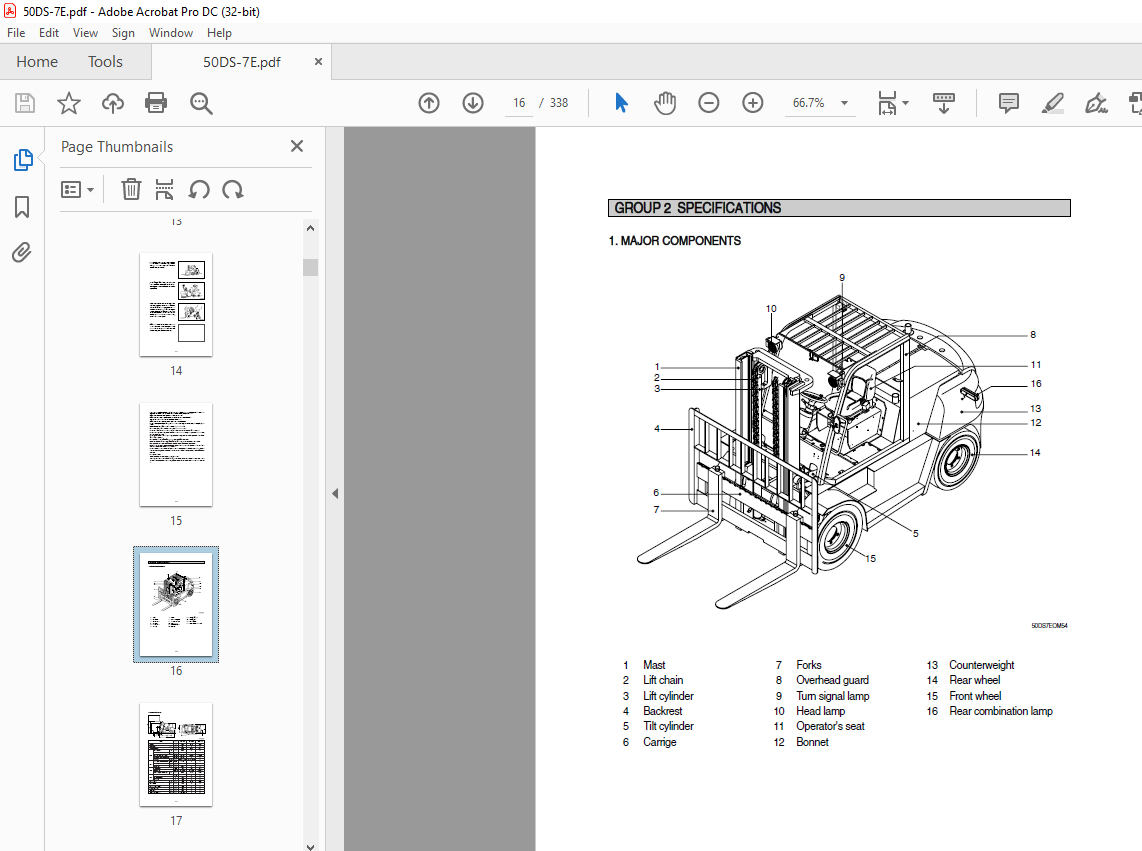Viewport: 1142px width, 851px height.
Task: Toggle the Page Thumbnails sidebar icon
Action: (22, 160)
